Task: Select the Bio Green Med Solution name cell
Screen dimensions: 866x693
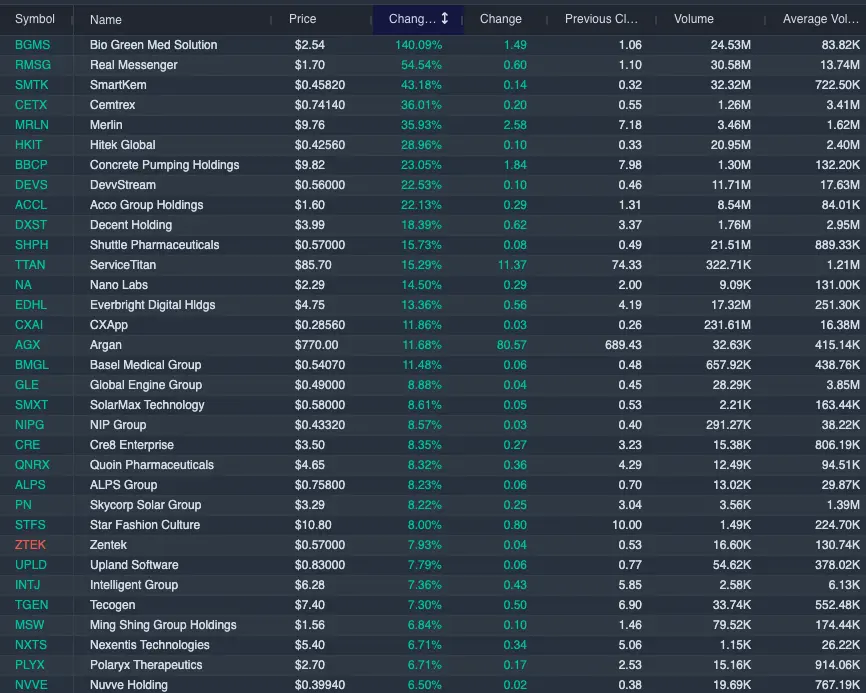Action: [x=154, y=45]
